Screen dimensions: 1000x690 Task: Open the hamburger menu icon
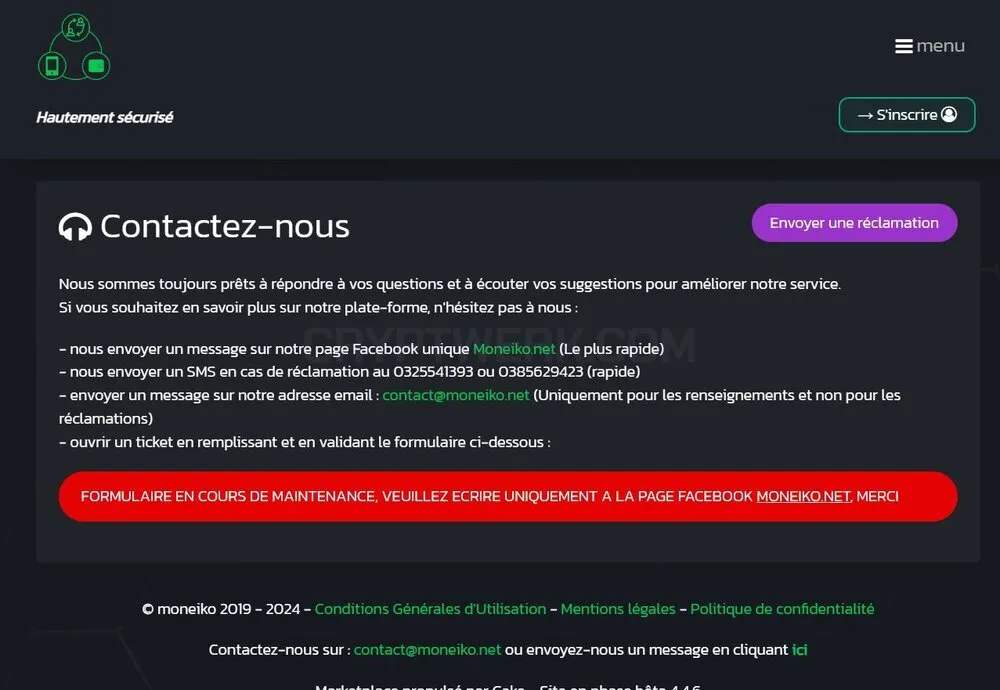point(903,47)
